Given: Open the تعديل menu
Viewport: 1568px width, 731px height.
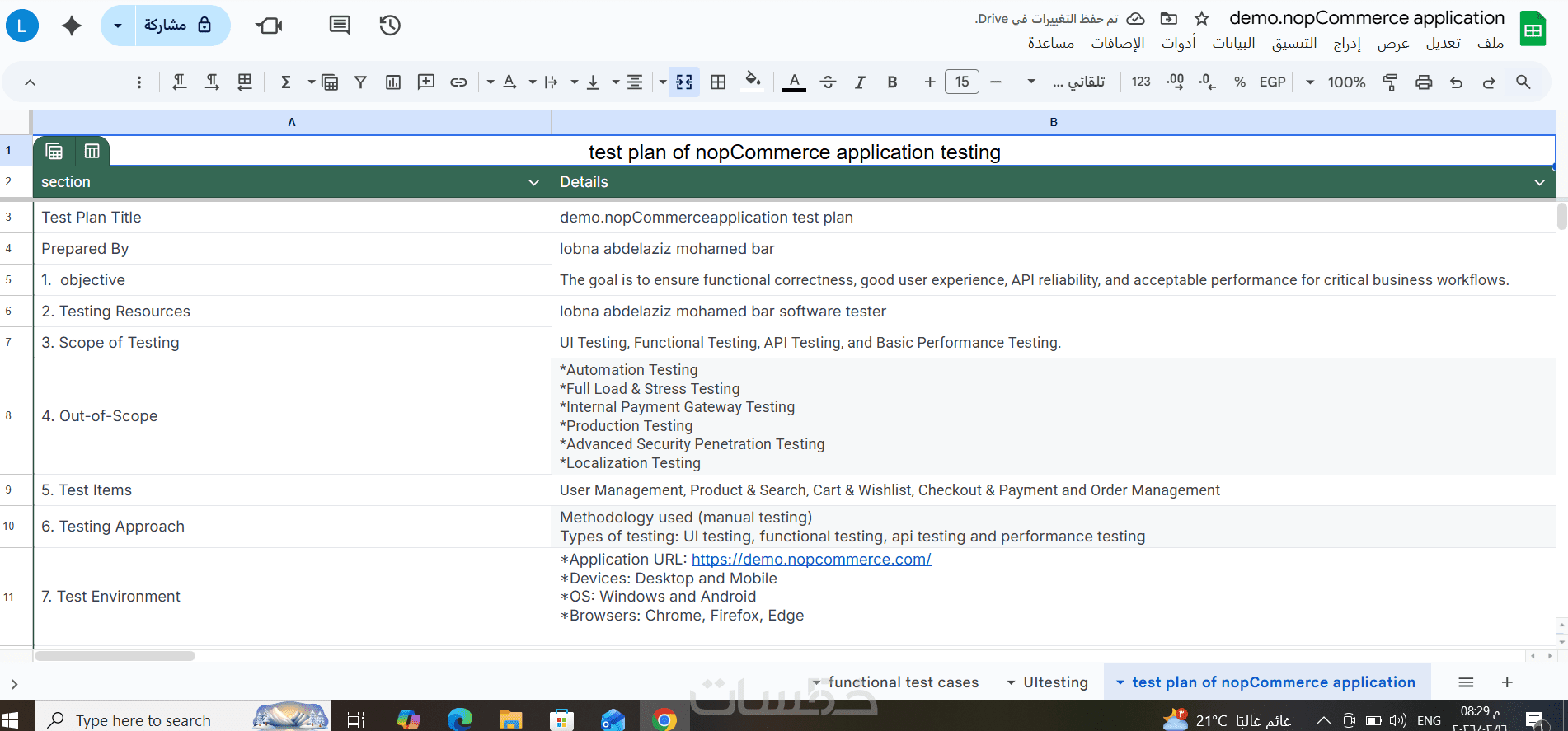Looking at the screenshot, I should click(1444, 43).
